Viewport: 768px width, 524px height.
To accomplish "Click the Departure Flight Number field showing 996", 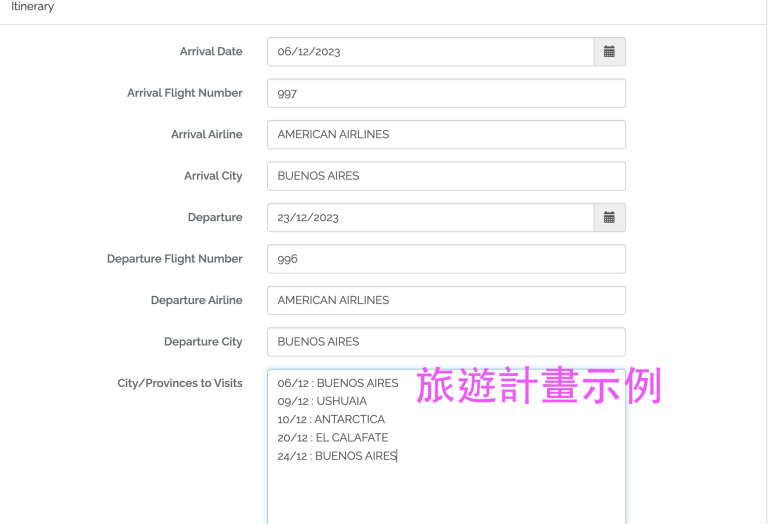I will coord(446,259).
